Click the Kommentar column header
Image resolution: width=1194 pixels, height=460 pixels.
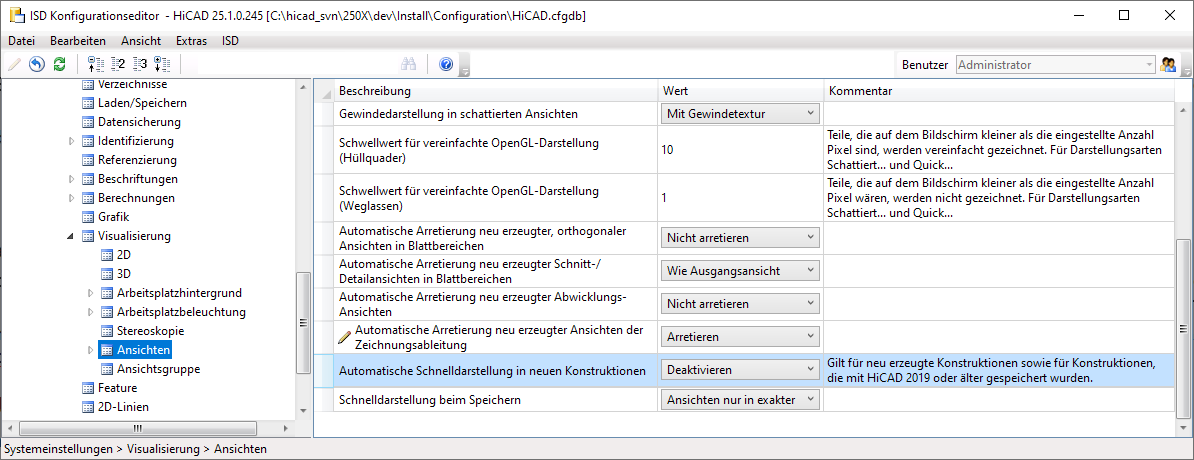pyautogui.click(x=999, y=91)
